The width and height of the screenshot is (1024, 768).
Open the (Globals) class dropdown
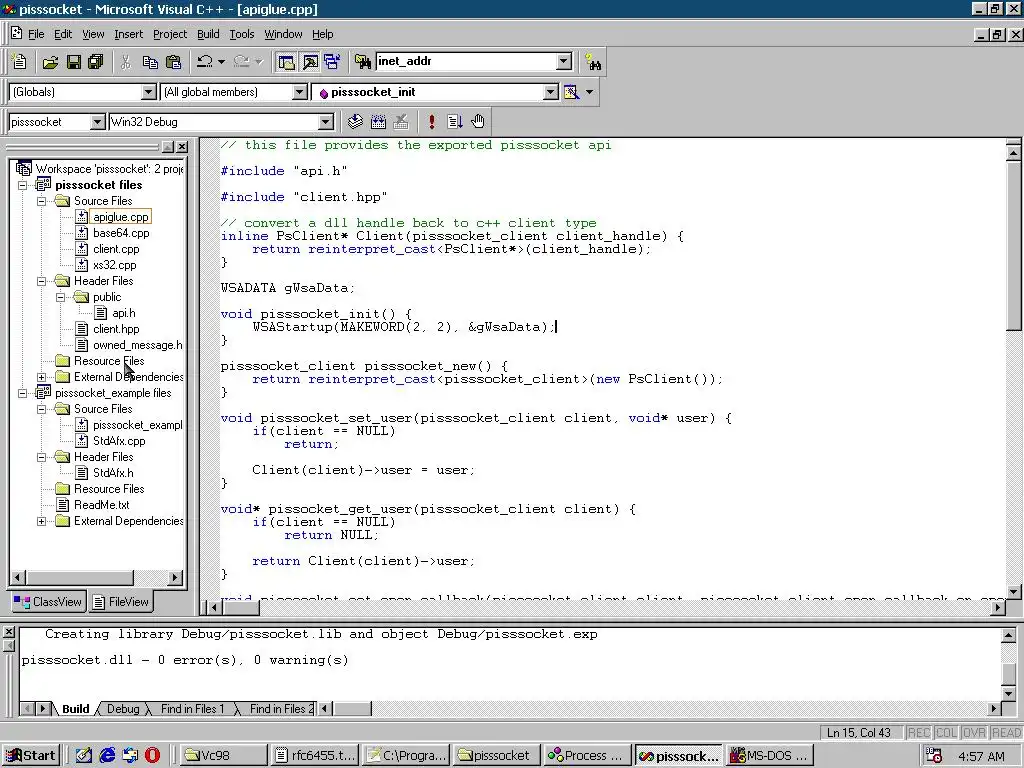[x=148, y=92]
